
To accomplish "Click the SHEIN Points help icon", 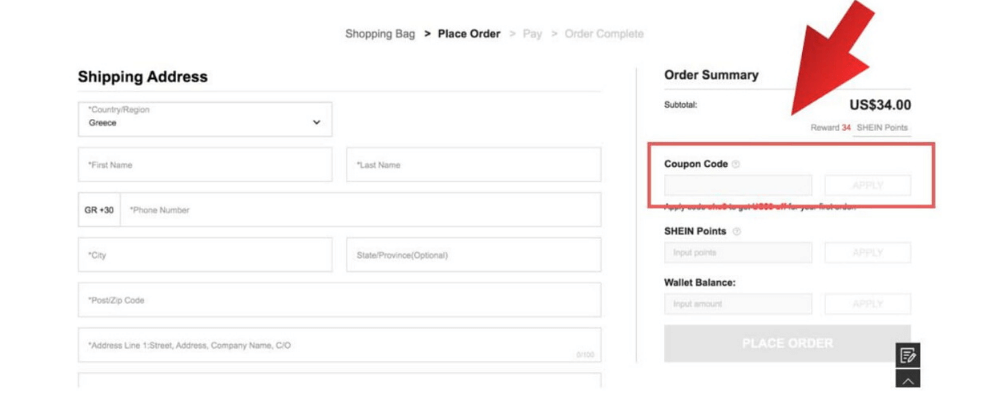I will tap(737, 232).
